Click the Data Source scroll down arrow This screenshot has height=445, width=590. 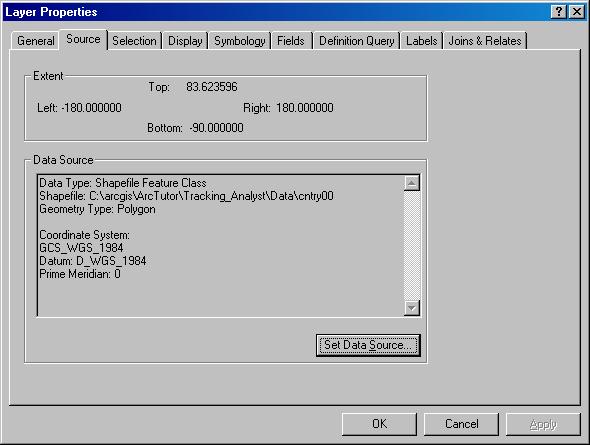tap(412, 308)
